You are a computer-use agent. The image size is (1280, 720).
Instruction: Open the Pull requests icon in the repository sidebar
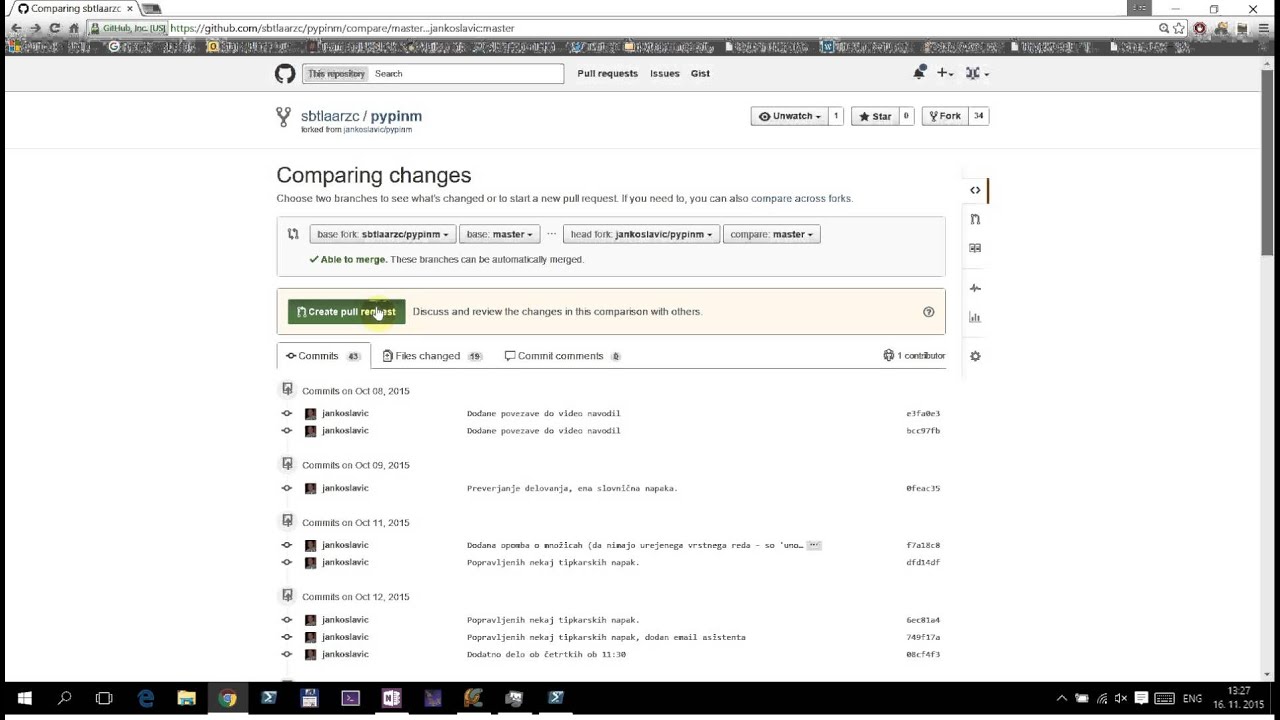click(x=975, y=219)
